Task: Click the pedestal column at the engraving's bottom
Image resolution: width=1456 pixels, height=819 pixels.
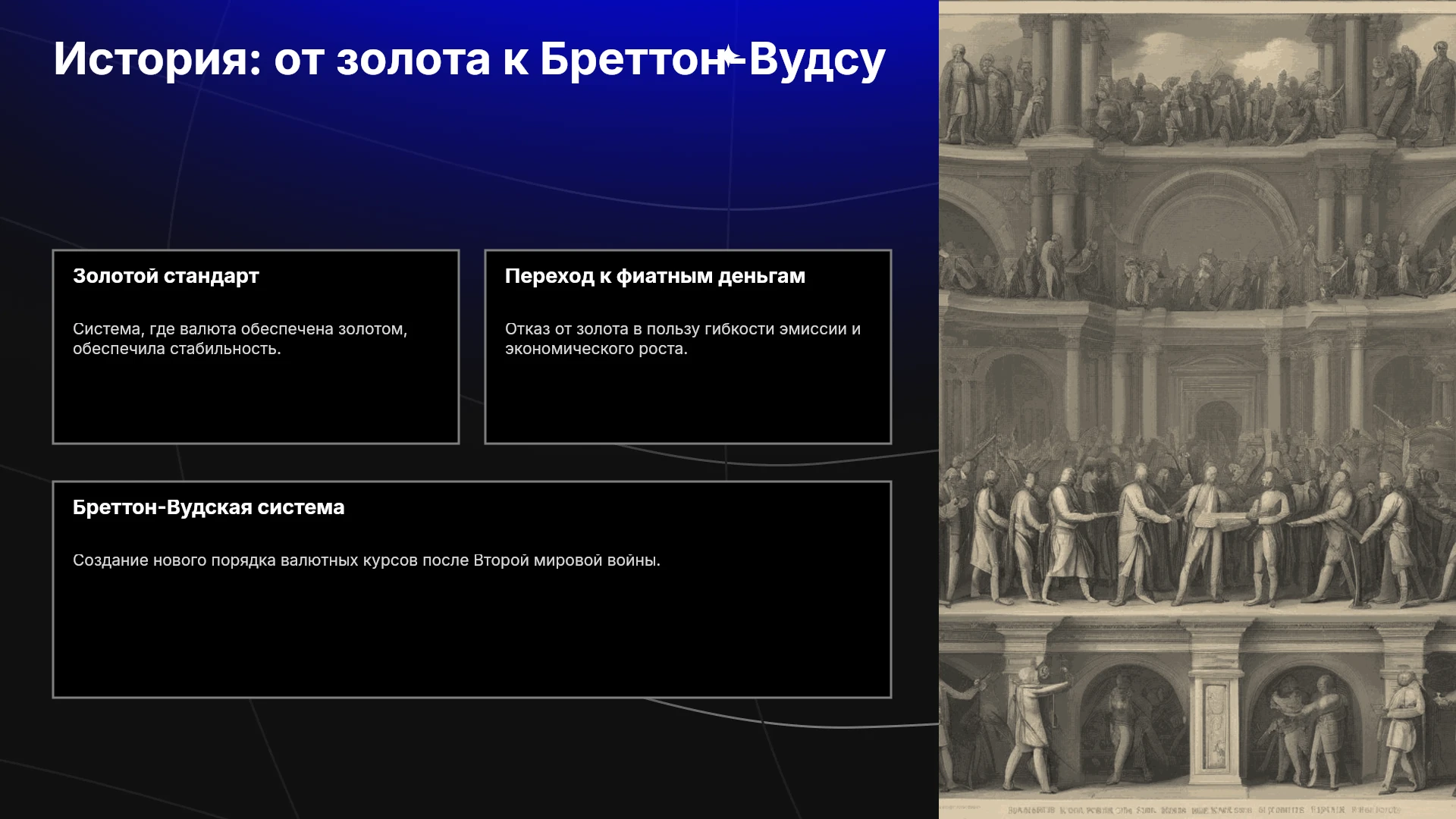Action: coord(1216,720)
